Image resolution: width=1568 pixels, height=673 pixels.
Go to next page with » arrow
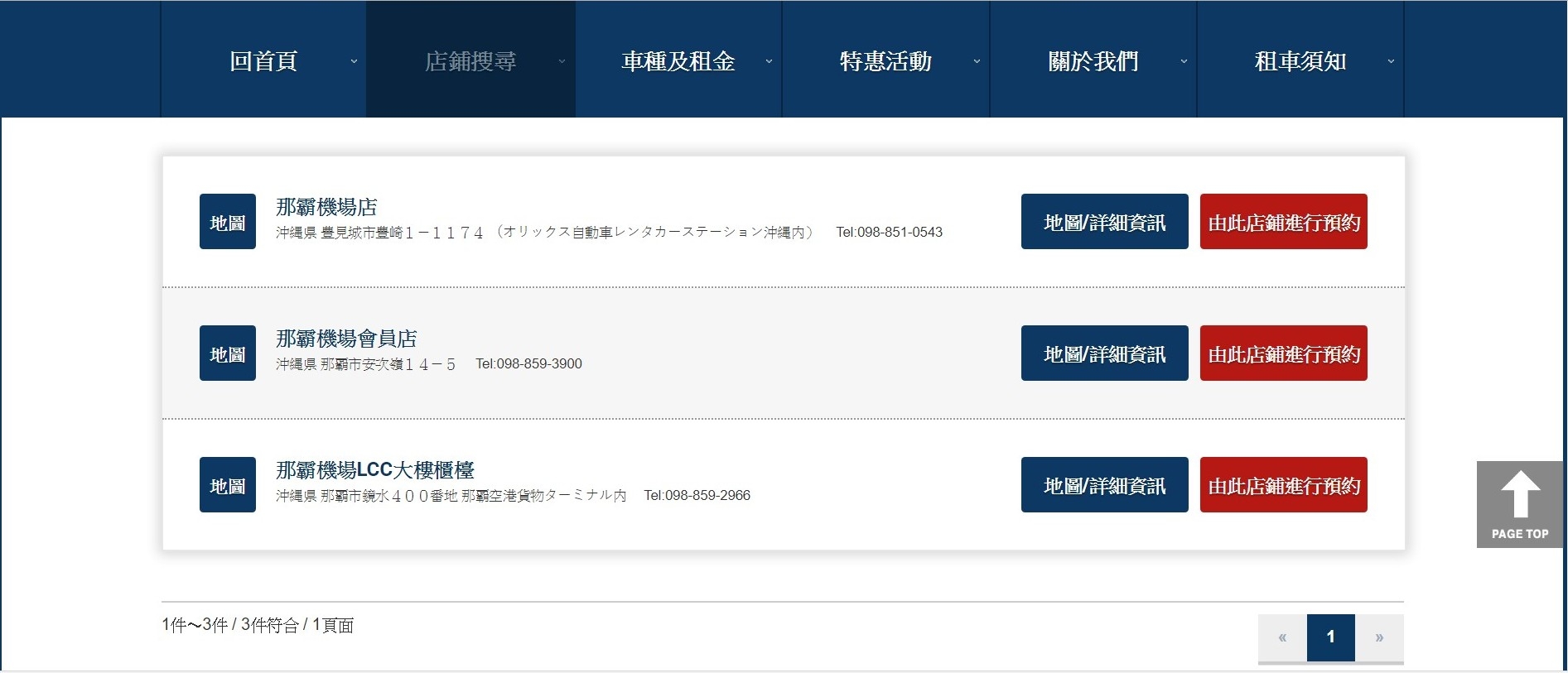pyautogui.click(x=1379, y=637)
